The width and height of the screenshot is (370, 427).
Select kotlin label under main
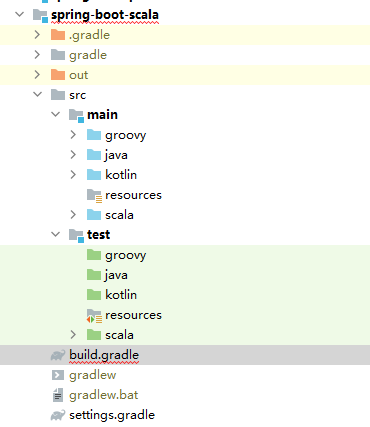point(121,175)
